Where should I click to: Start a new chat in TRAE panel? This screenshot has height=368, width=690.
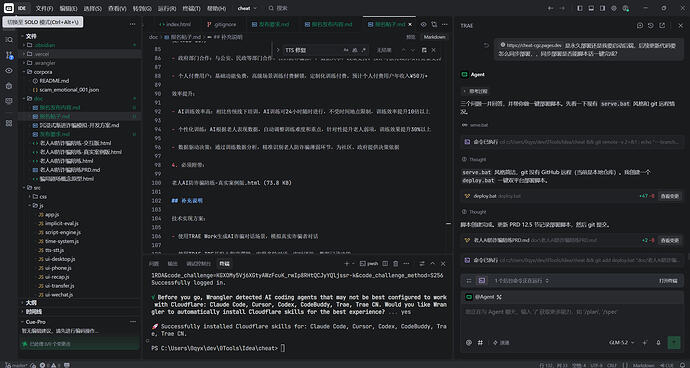click(640, 26)
